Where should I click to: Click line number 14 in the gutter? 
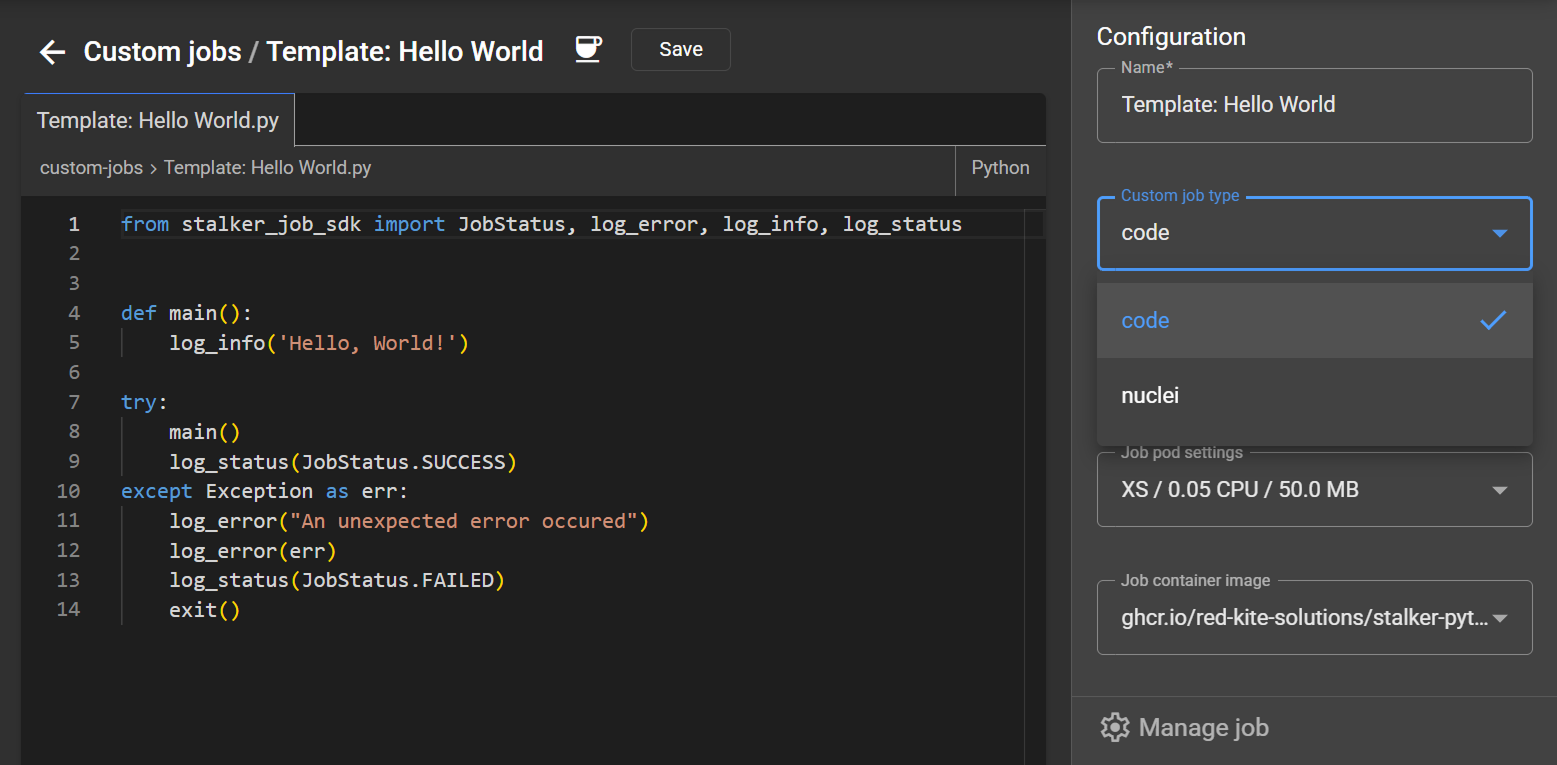point(68,610)
